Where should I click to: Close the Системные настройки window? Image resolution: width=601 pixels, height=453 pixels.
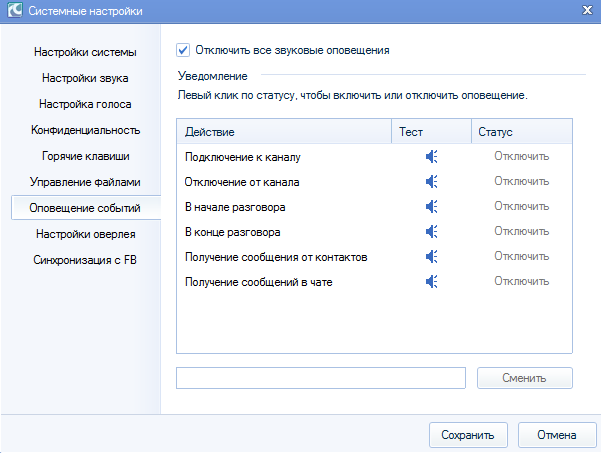[587, 10]
